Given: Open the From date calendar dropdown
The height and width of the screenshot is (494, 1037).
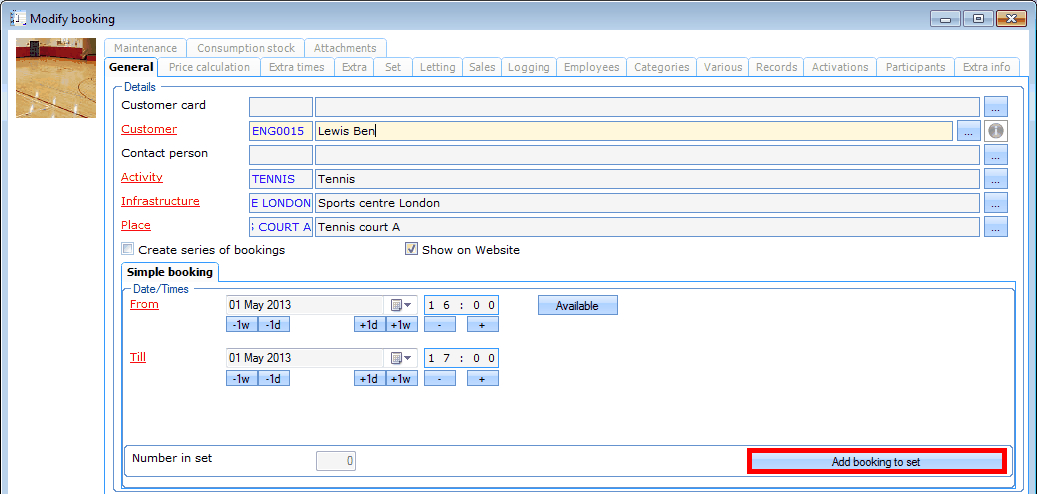Looking at the screenshot, I should (x=402, y=305).
